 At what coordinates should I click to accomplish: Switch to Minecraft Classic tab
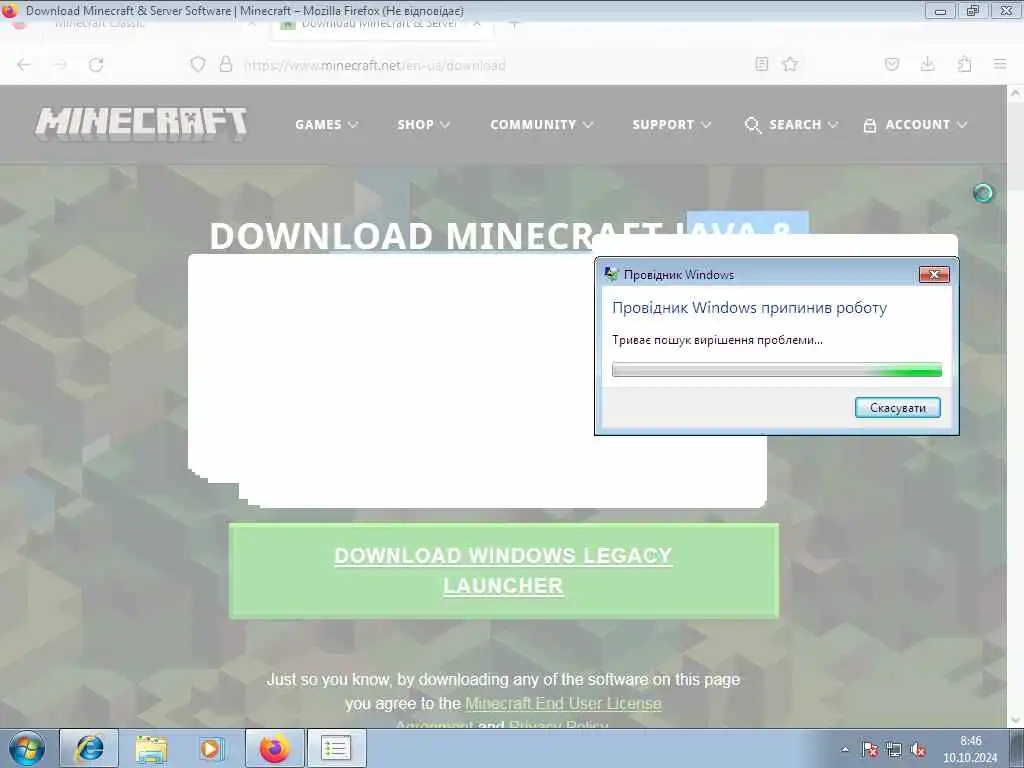99,25
